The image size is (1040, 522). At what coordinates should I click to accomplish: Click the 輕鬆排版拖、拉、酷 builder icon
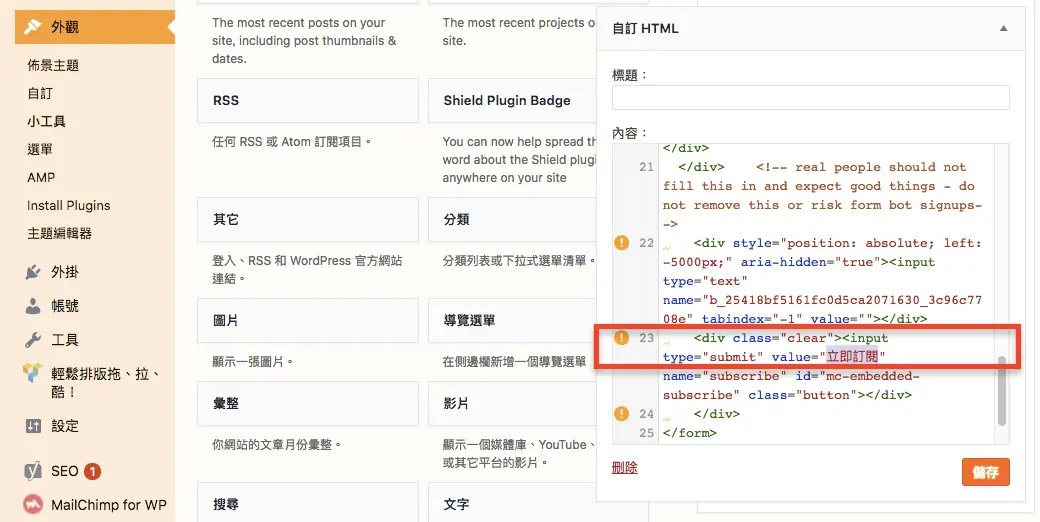(x=32, y=373)
